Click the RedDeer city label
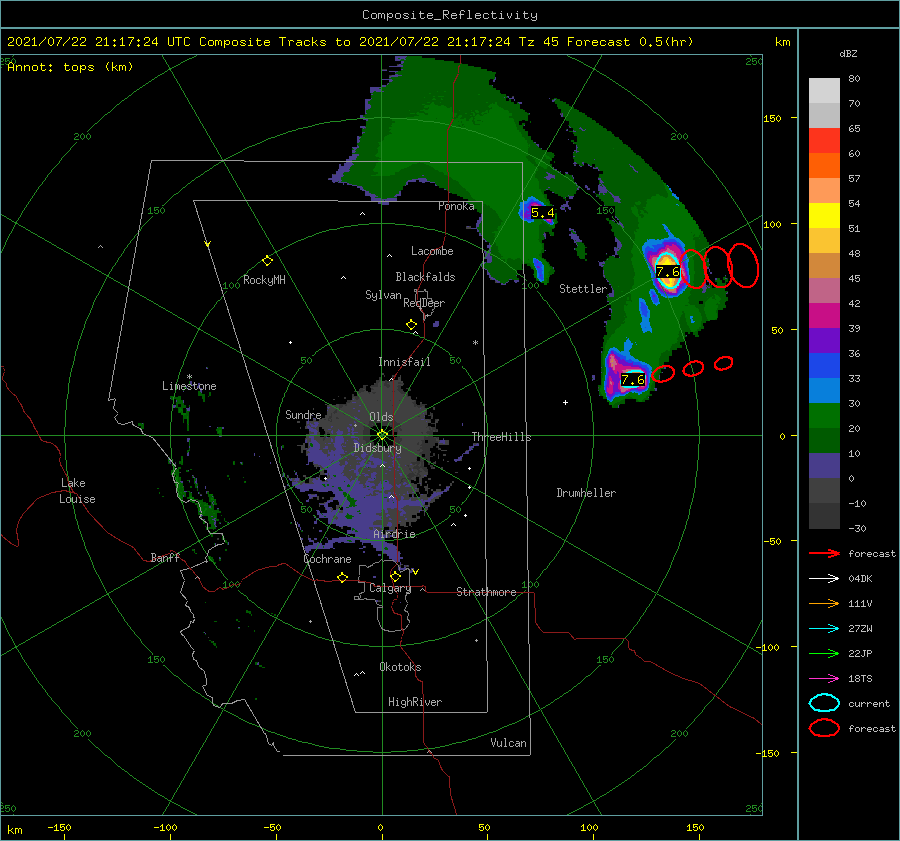Image resolution: width=900 pixels, height=841 pixels. click(424, 303)
